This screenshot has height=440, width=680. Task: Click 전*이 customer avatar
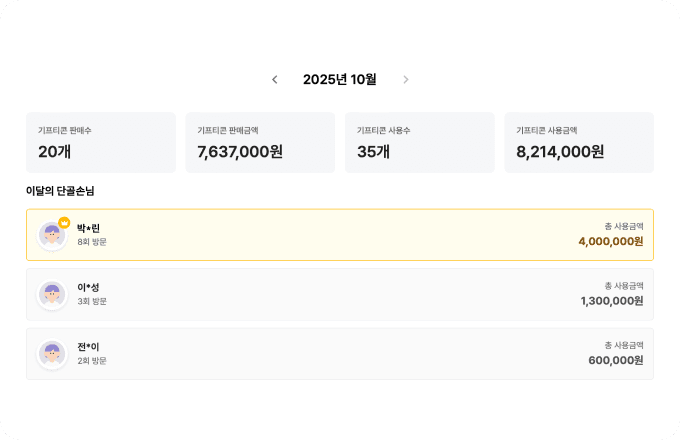tap(52, 354)
